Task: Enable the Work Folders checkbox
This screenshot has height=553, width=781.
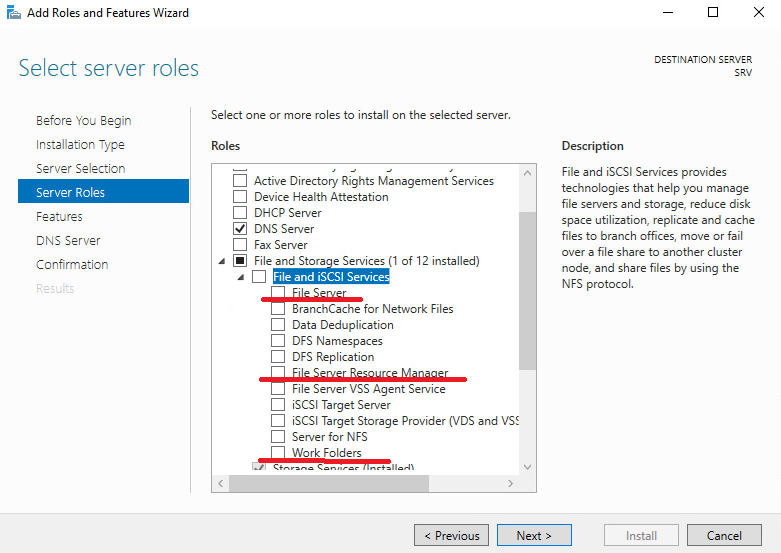Action: tap(278, 452)
